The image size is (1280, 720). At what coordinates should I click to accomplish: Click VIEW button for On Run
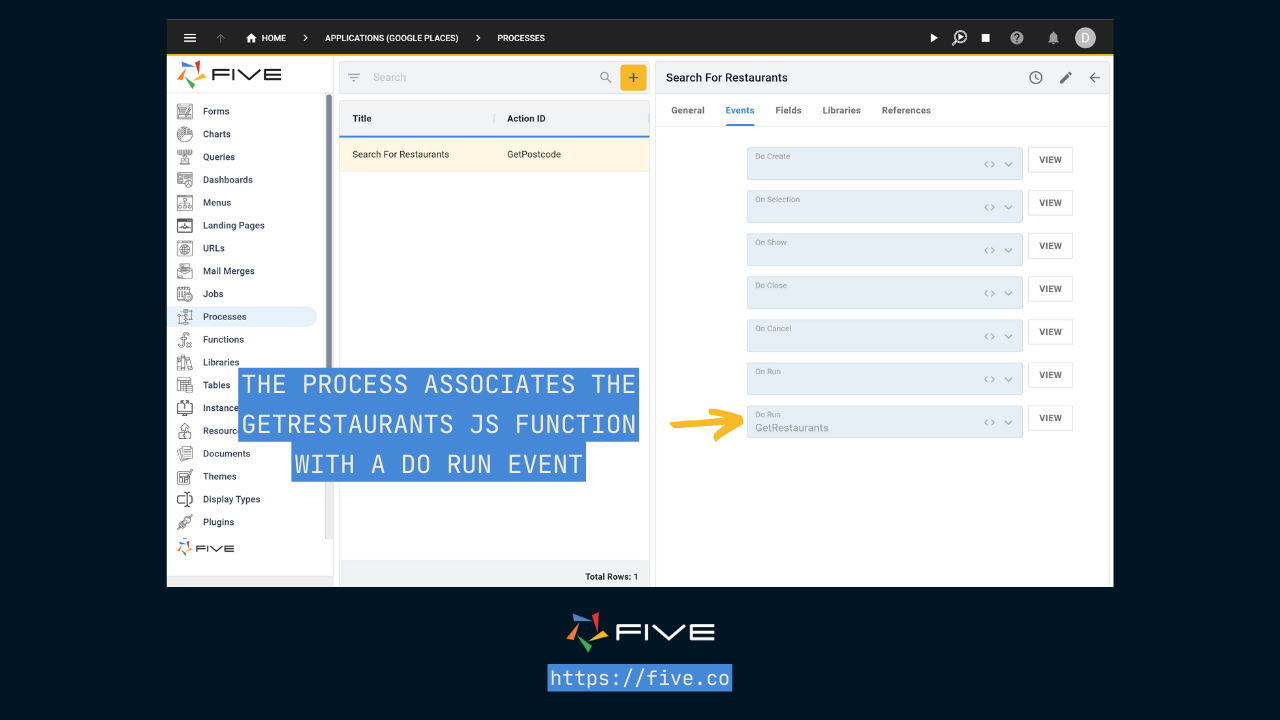(x=1050, y=375)
